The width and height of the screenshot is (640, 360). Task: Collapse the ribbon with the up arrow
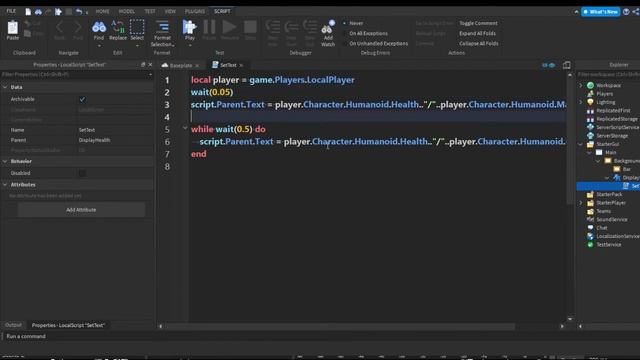[576, 12]
